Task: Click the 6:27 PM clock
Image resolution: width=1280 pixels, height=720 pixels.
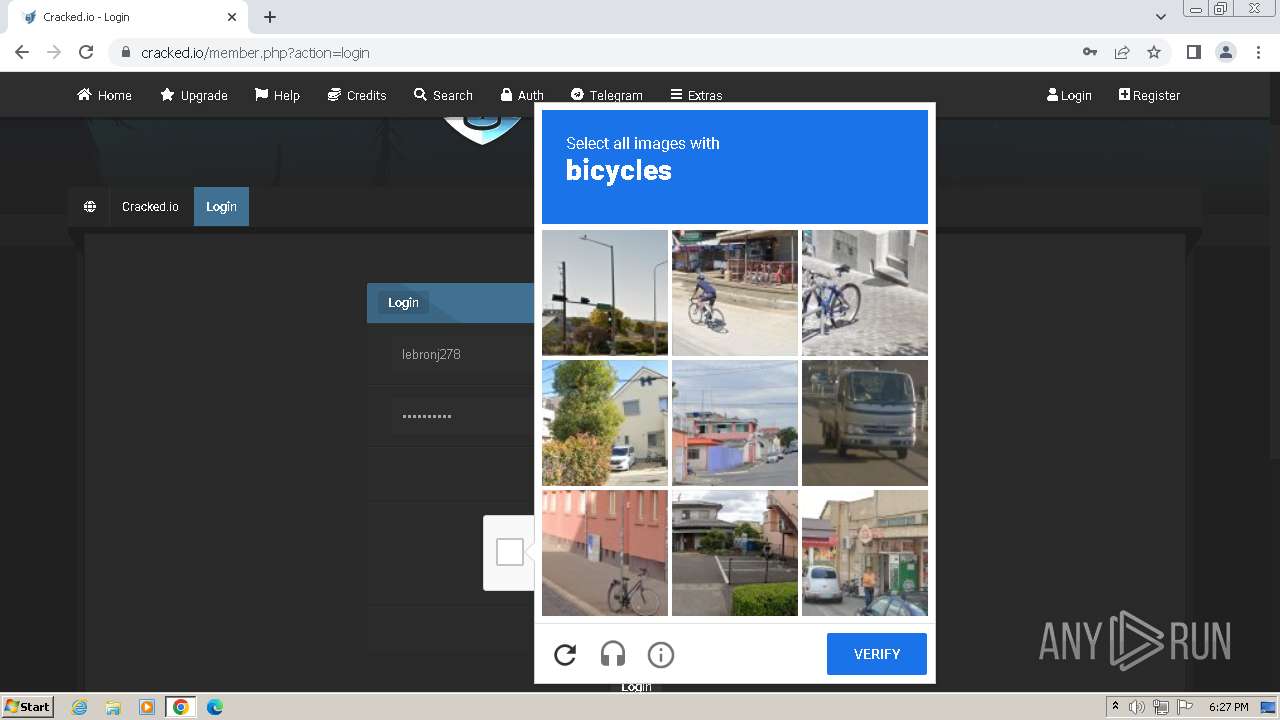Action: (x=1228, y=707)
